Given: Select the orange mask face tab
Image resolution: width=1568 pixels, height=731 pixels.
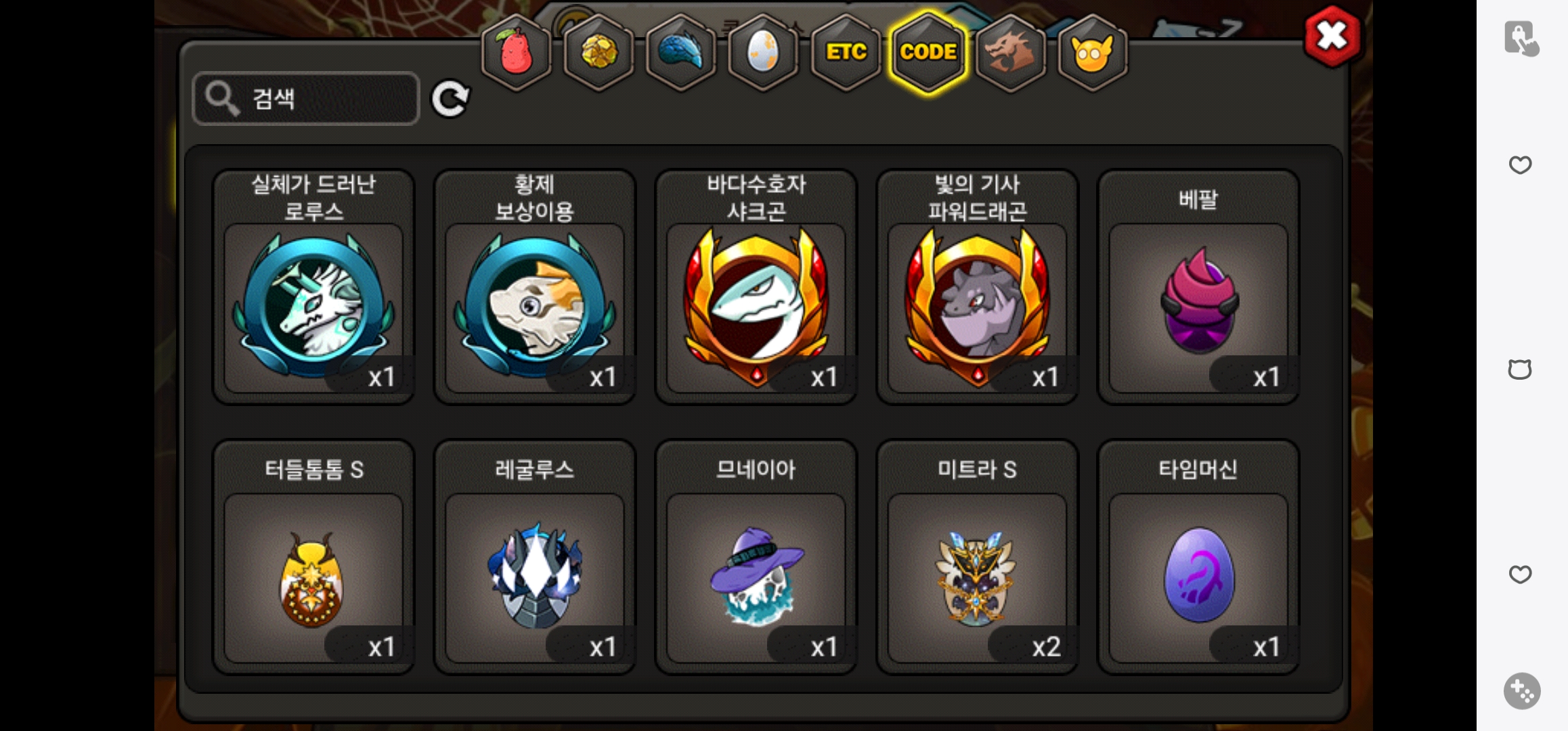Looking at the screenshot, I should (1092, 52).
